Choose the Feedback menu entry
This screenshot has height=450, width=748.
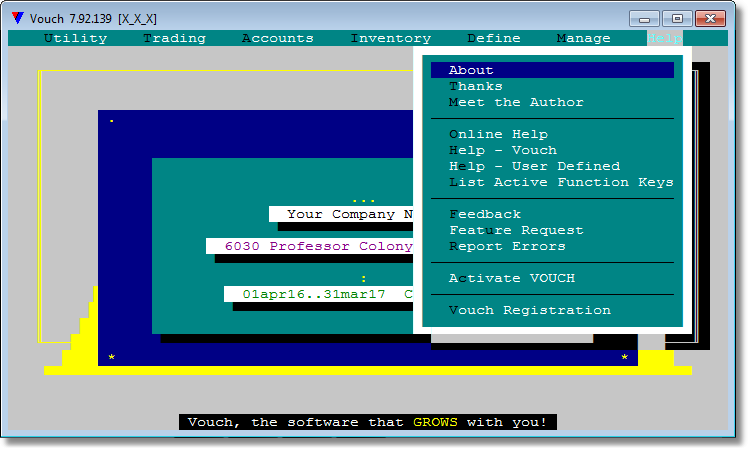point(552,214)
